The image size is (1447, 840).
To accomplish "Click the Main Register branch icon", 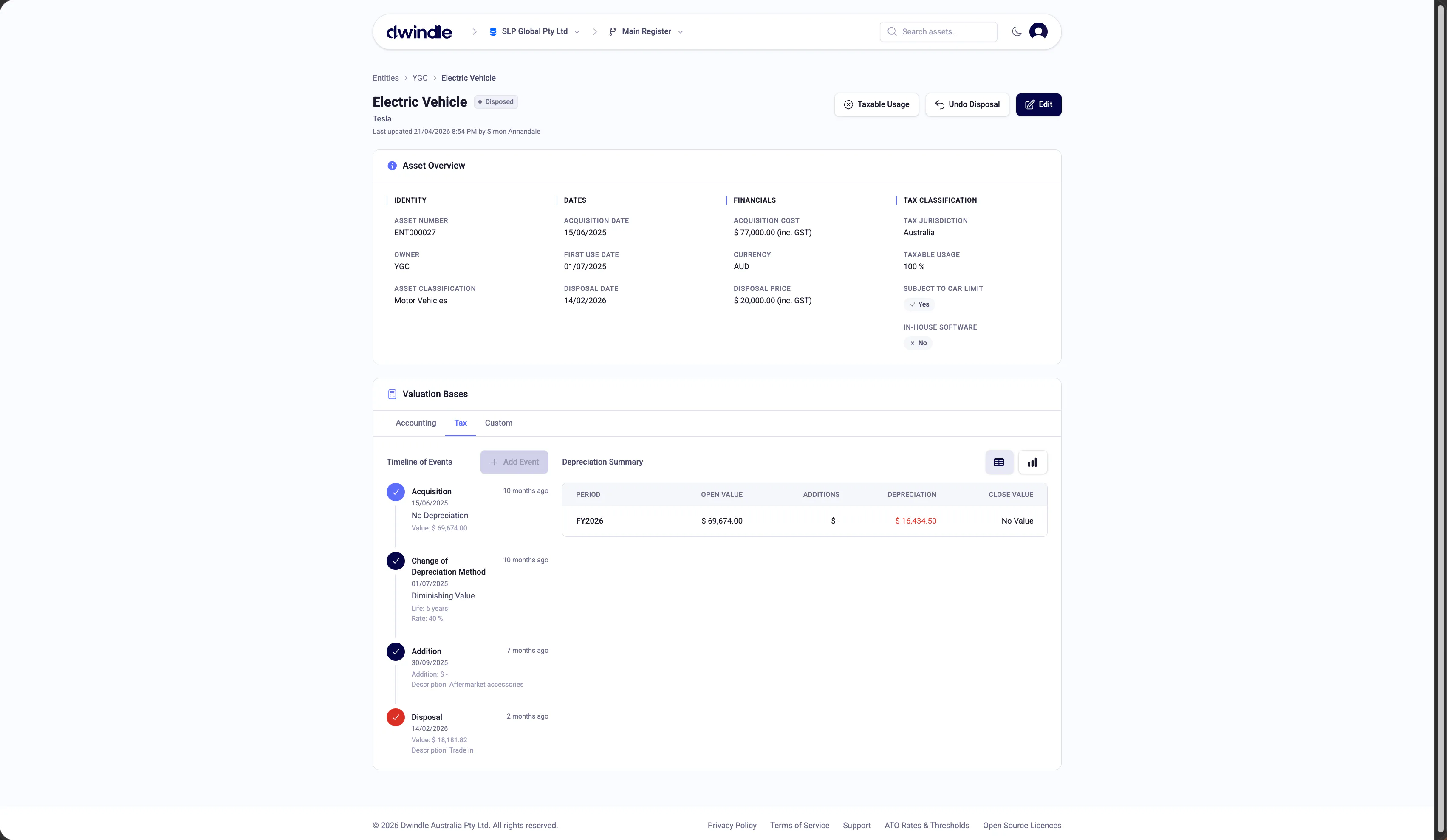I will pos(613,31).
